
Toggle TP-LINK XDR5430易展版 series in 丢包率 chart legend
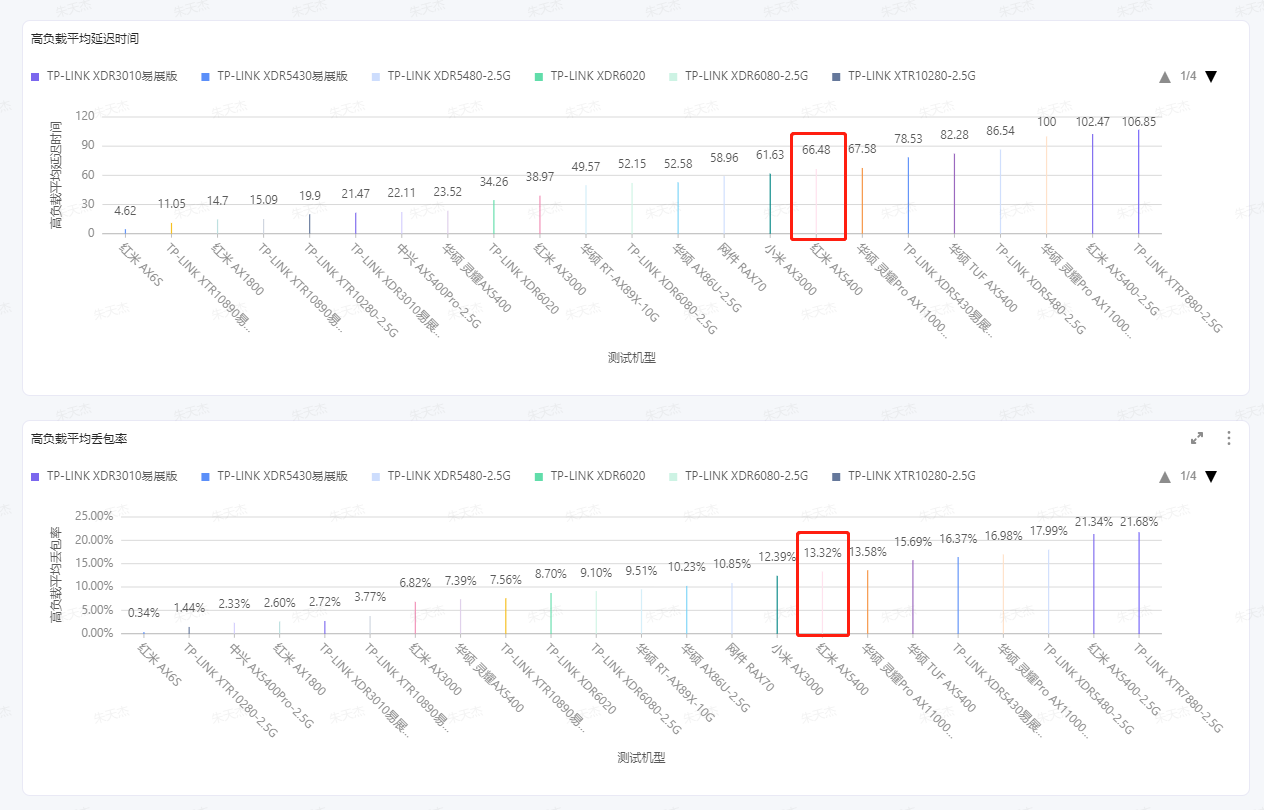click(x=274, y=476)
